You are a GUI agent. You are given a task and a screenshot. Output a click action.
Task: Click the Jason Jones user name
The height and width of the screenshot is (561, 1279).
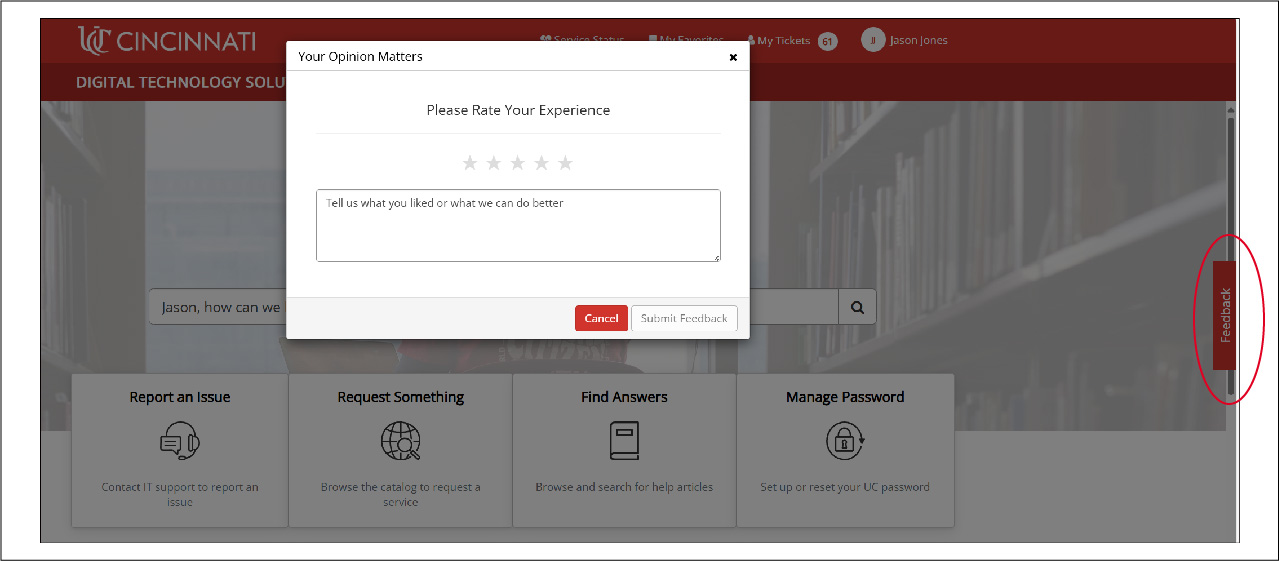pyautogui.click(x=918, y=41)
